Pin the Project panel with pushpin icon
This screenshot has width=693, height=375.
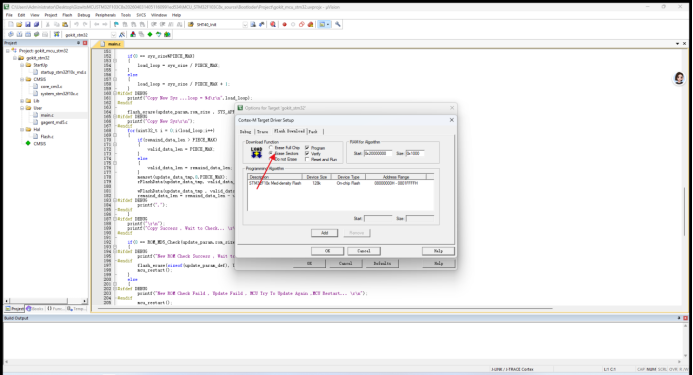(x=79, y=43)
